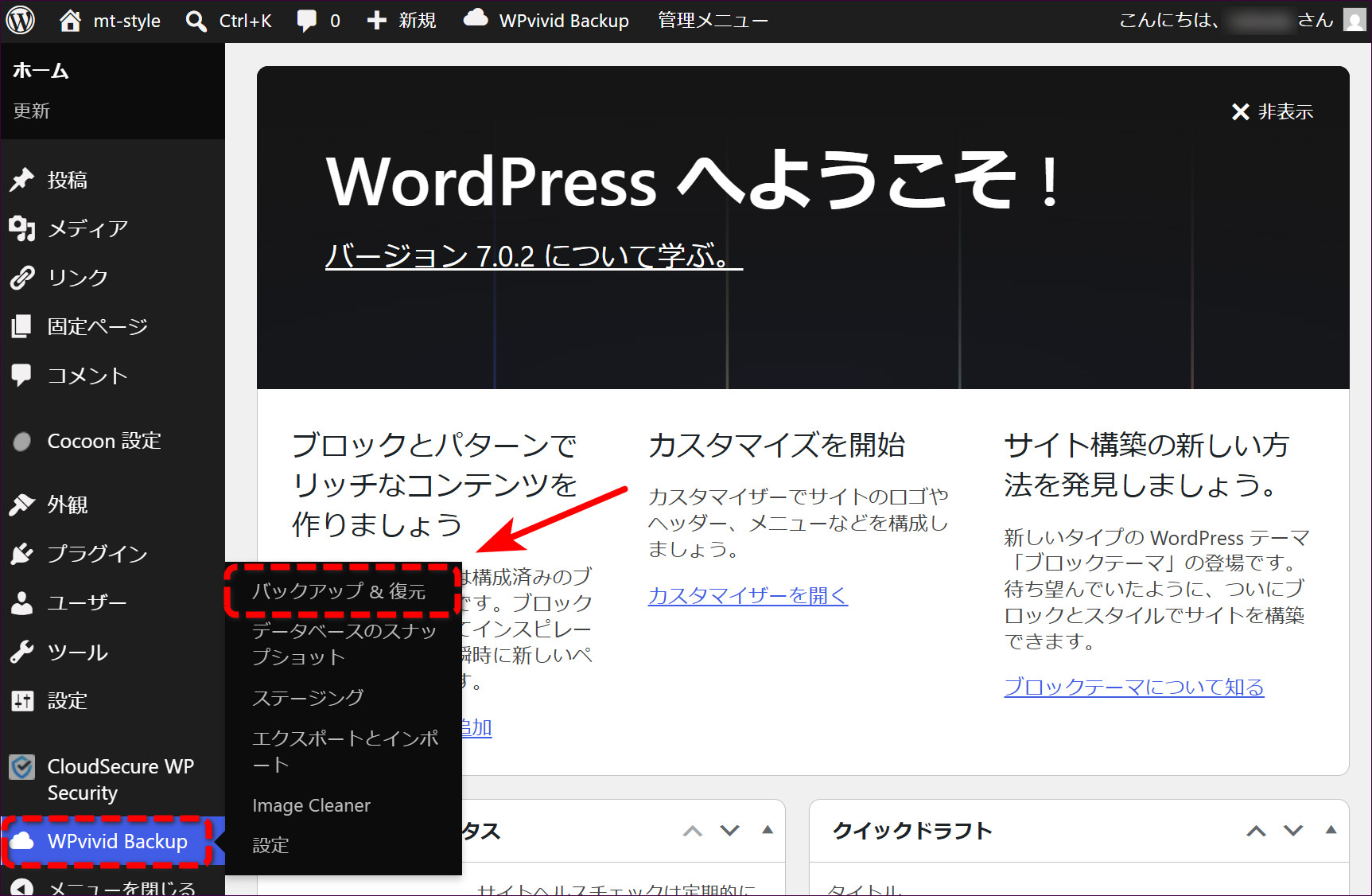The image size is (1372, 896).
Task: Click the collapse arrow icon beside メニューを閉じる
Action: coord(22,887)
